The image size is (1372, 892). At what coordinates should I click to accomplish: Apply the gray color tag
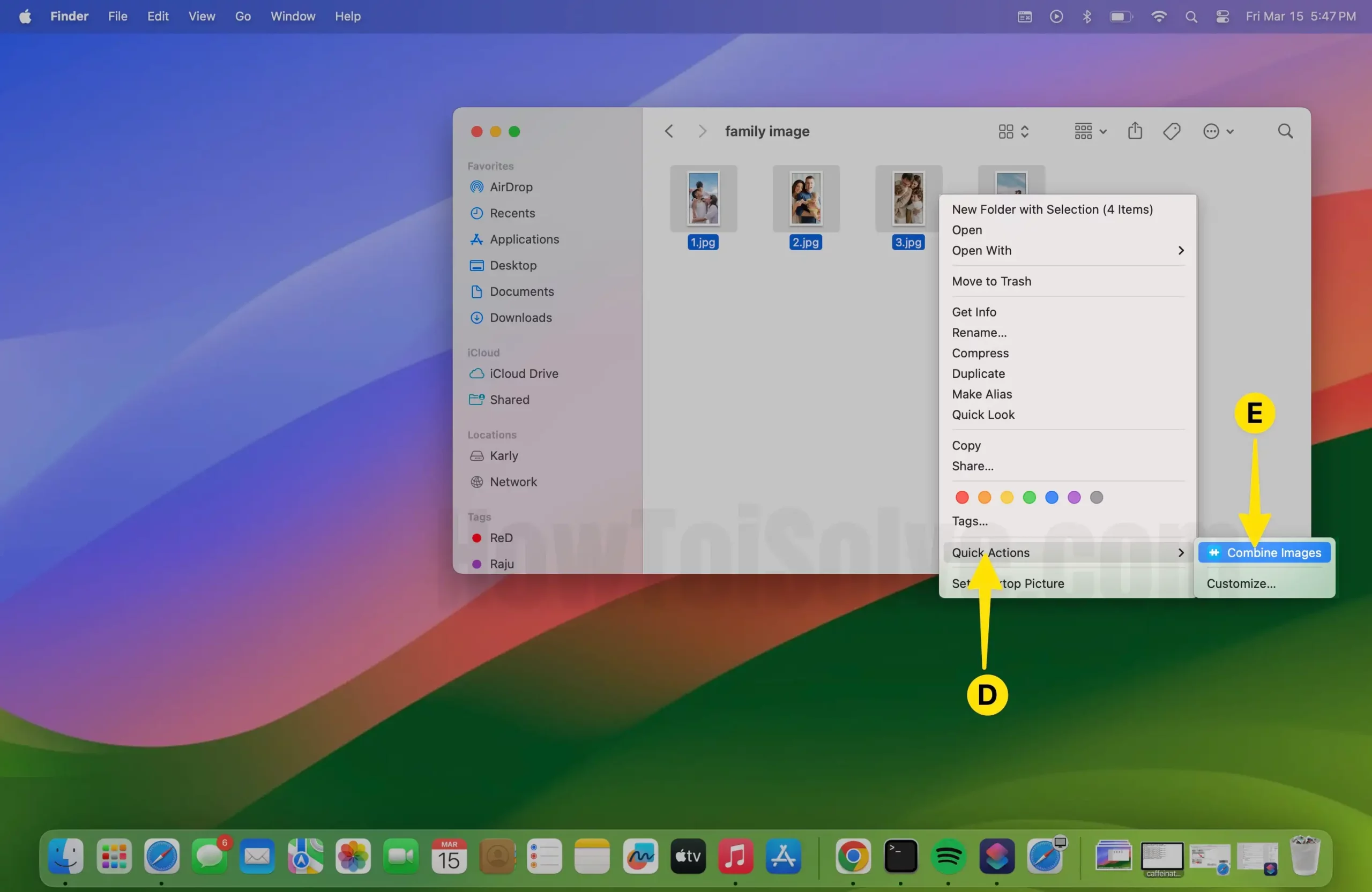pyautogui.click(x=1097, y=497)
